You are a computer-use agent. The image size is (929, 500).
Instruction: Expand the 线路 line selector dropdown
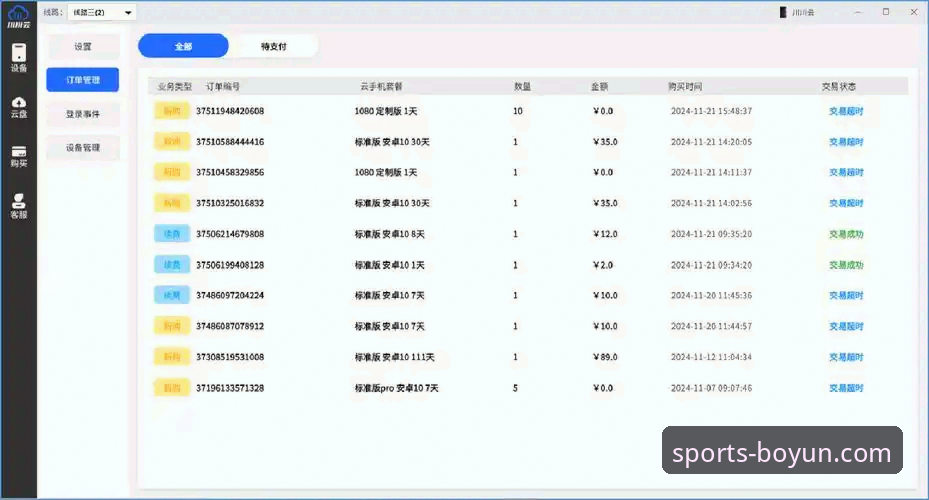102,12
